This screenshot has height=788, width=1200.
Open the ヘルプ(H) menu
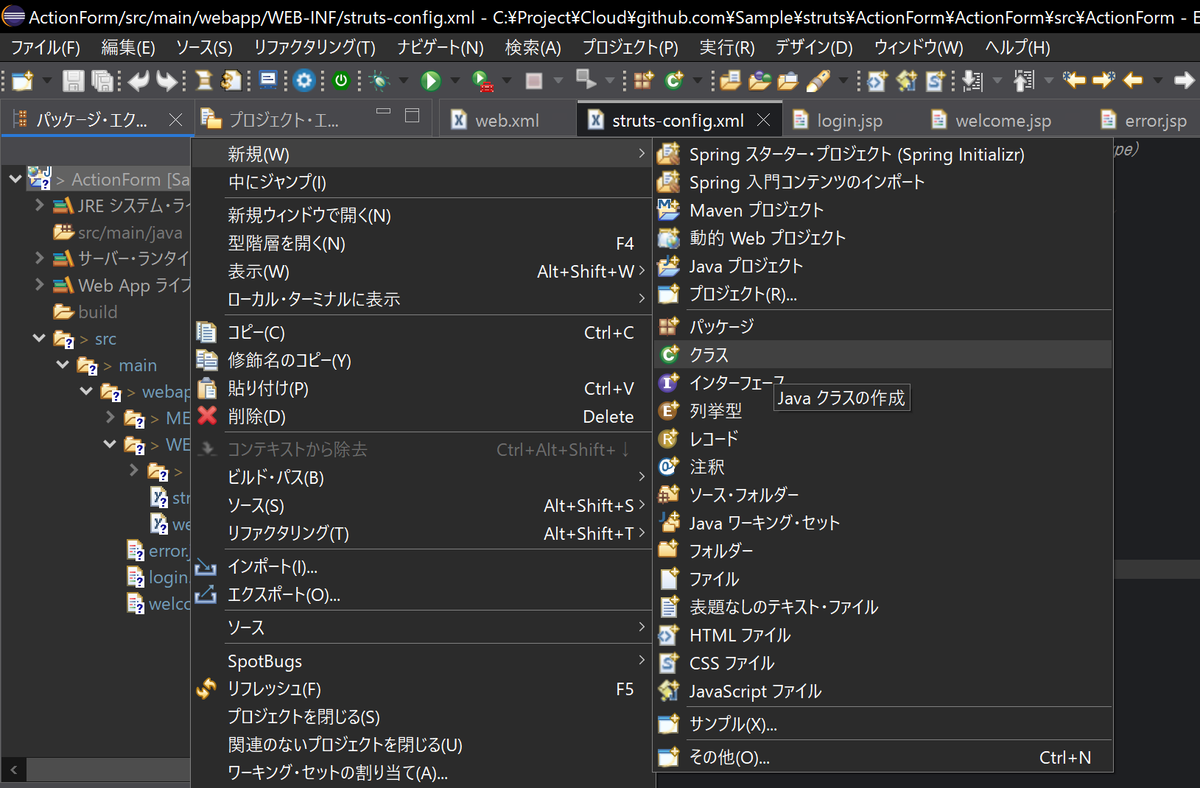1017,48
